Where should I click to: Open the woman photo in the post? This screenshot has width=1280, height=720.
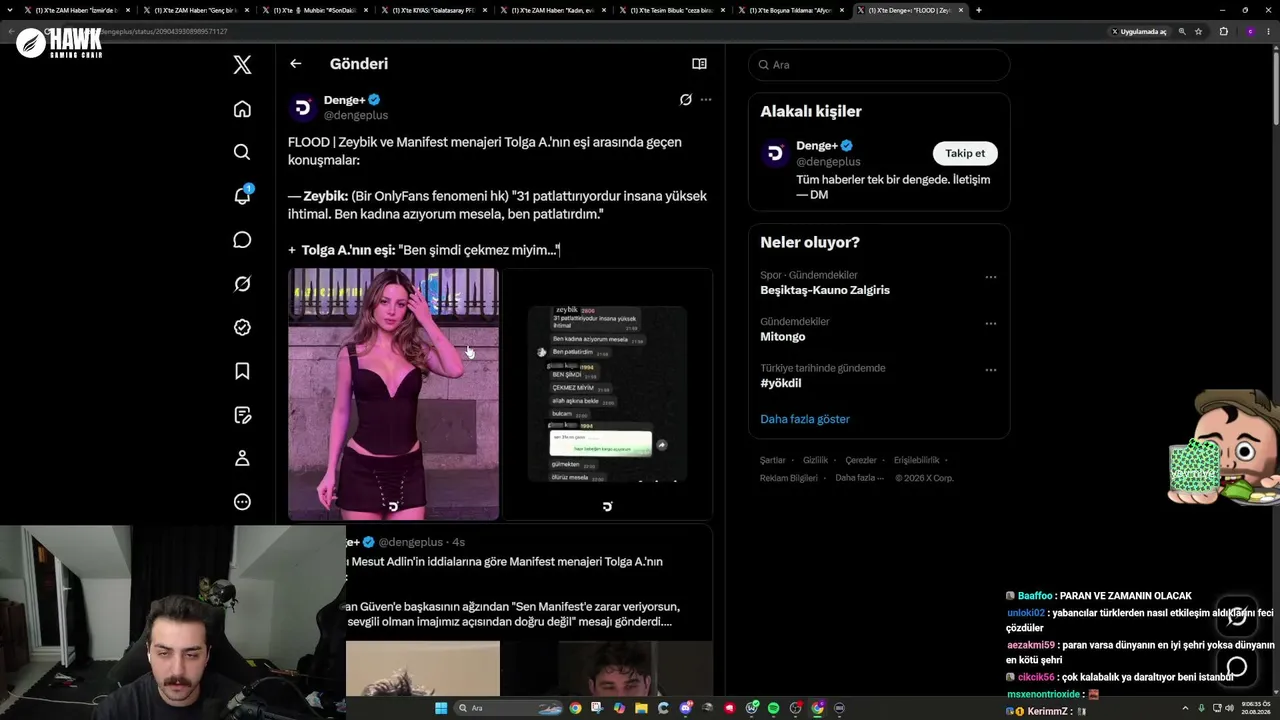[393, 394]
